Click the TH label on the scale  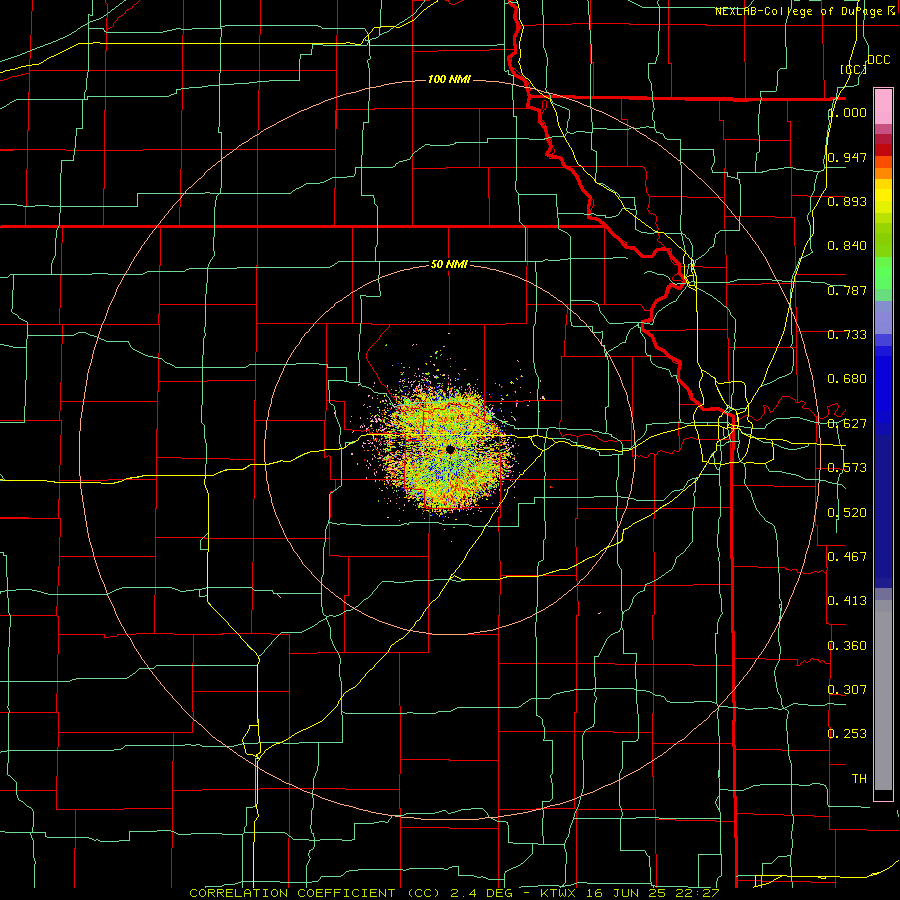859,778
